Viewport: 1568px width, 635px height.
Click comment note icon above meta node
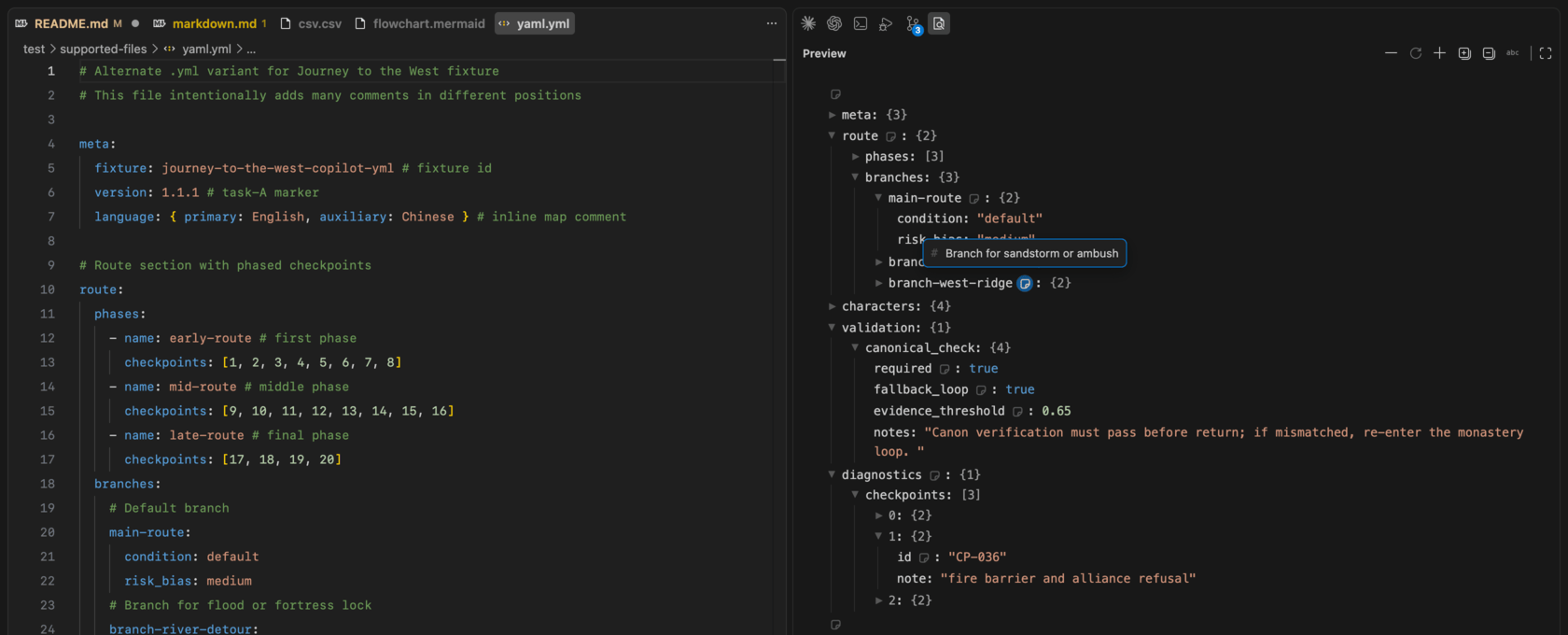click(x=835, y=94)
